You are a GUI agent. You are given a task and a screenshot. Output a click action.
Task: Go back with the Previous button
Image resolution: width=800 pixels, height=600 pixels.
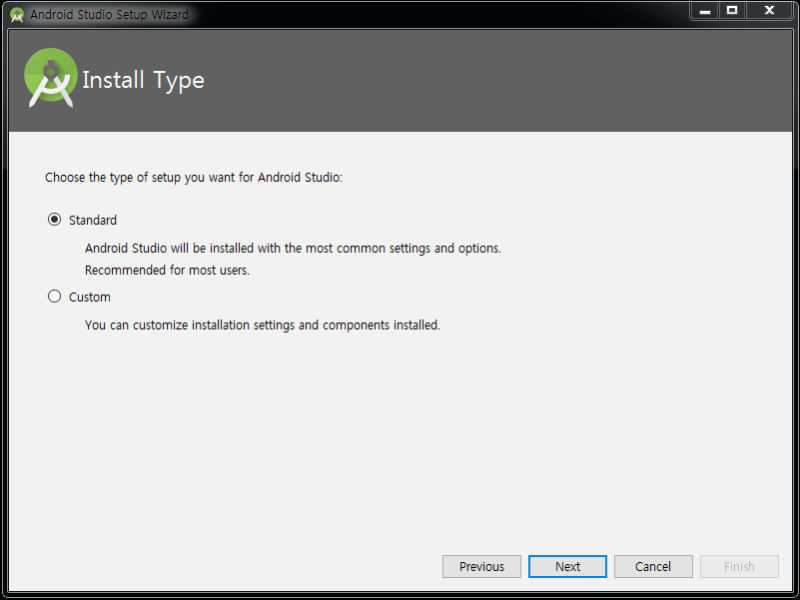pyautogui.click(x=481, y=566)
